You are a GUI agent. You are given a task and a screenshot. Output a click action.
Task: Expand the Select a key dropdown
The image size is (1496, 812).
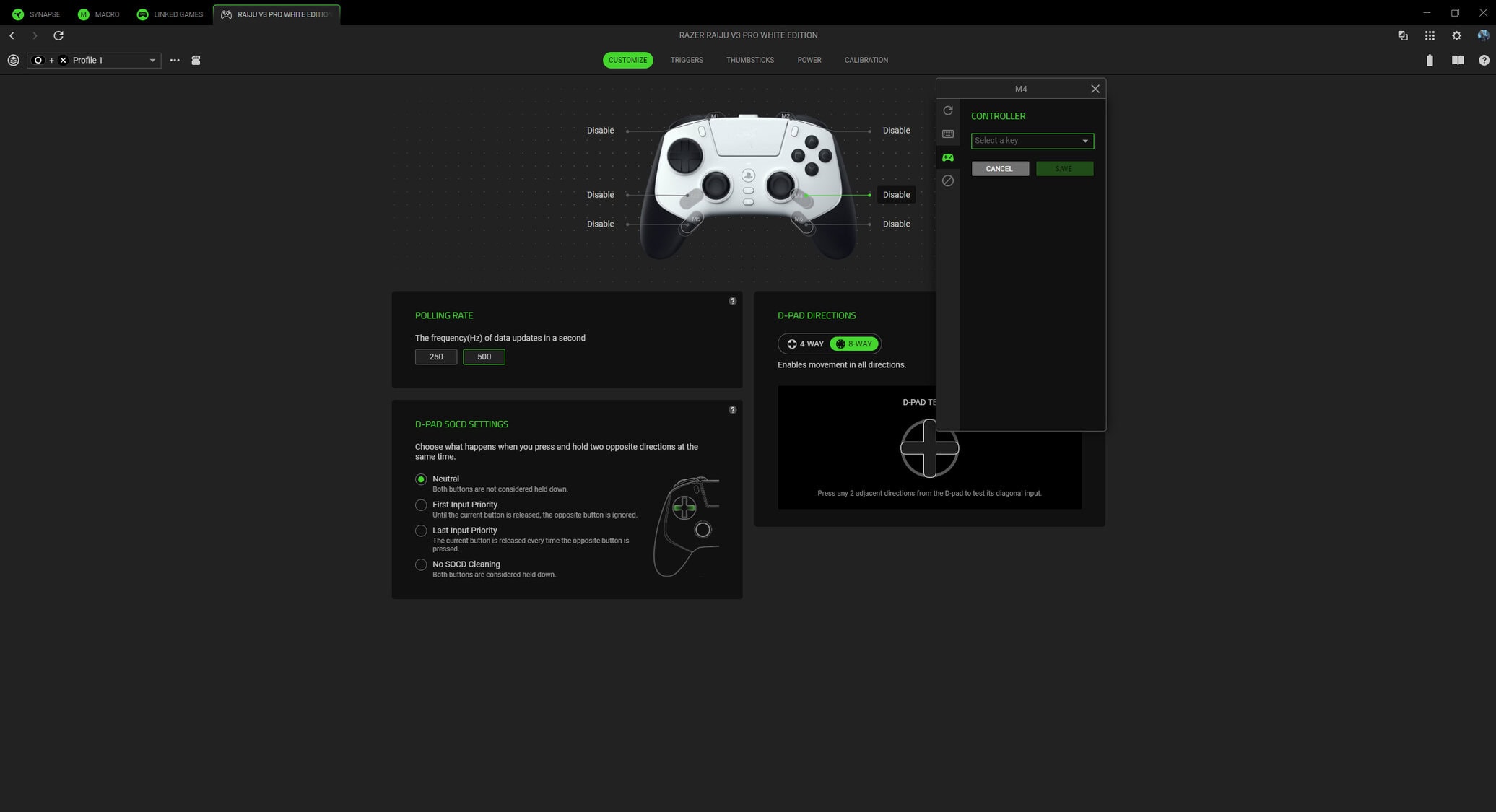(x=1032, y=141)
